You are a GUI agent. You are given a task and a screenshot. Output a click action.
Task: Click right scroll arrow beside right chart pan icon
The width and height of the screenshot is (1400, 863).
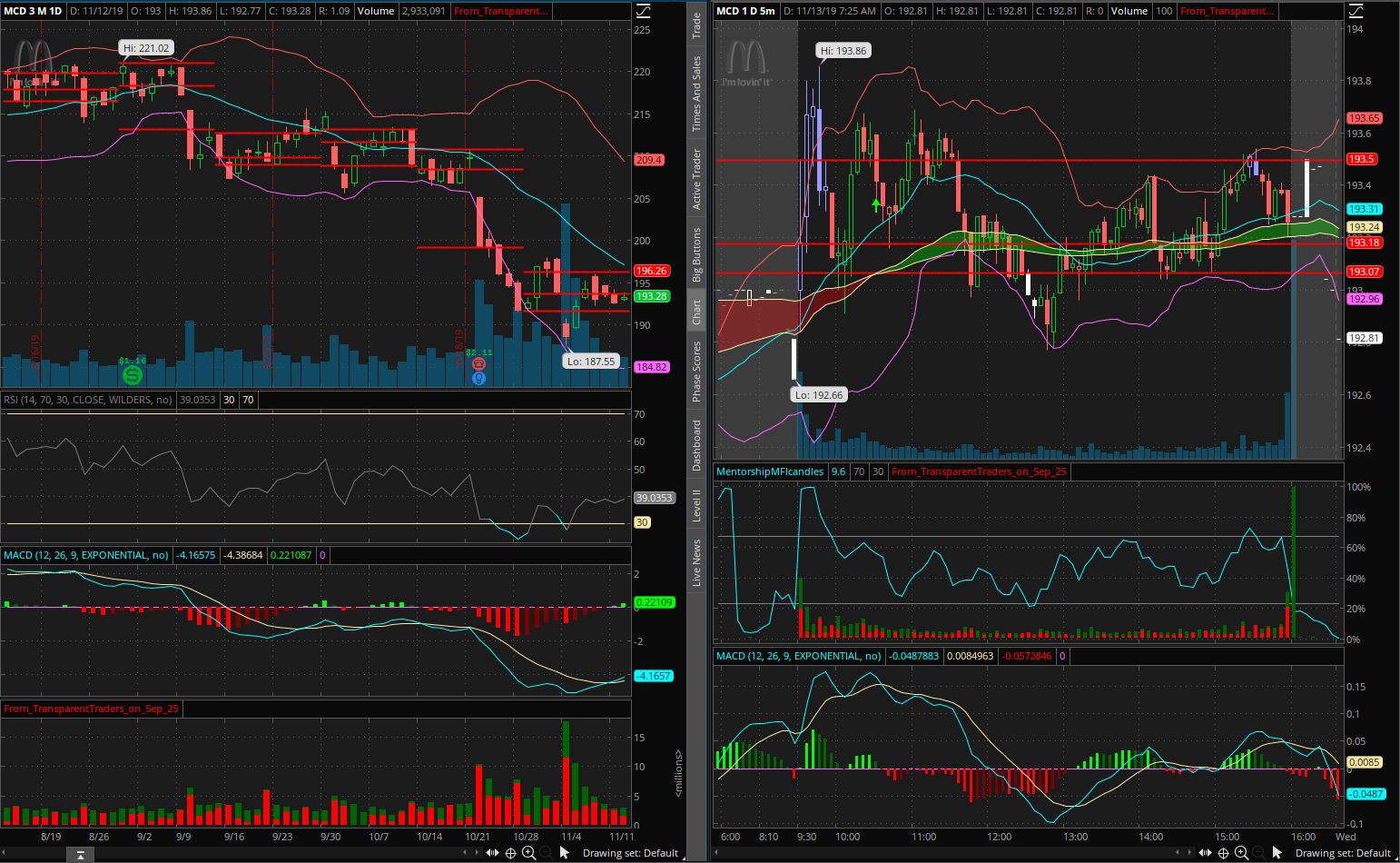click(1190, 852)
